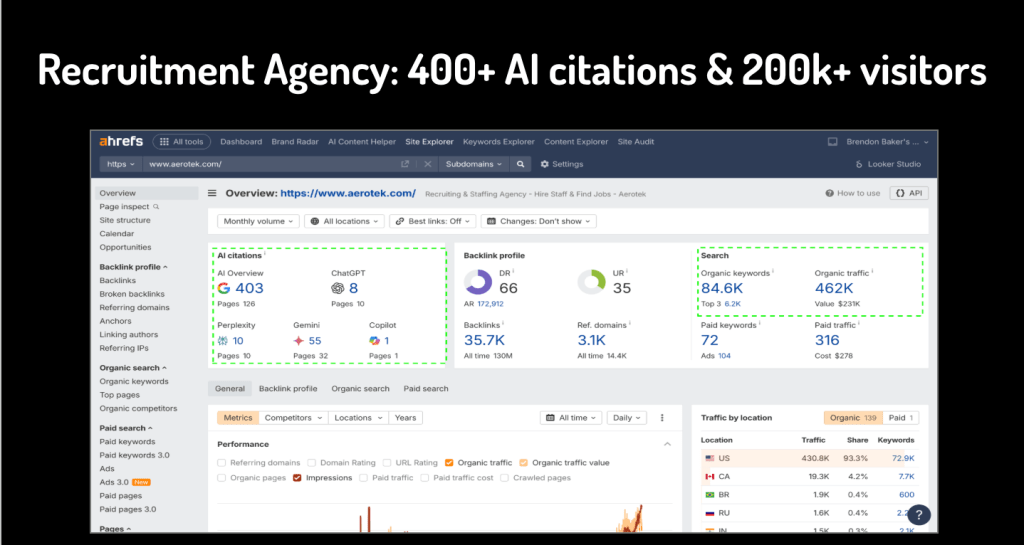Screen dimensions: 1024x545
Task: Click the hamburger menu beside Overview
Action: pyautogui.click(x=212, y=193)
